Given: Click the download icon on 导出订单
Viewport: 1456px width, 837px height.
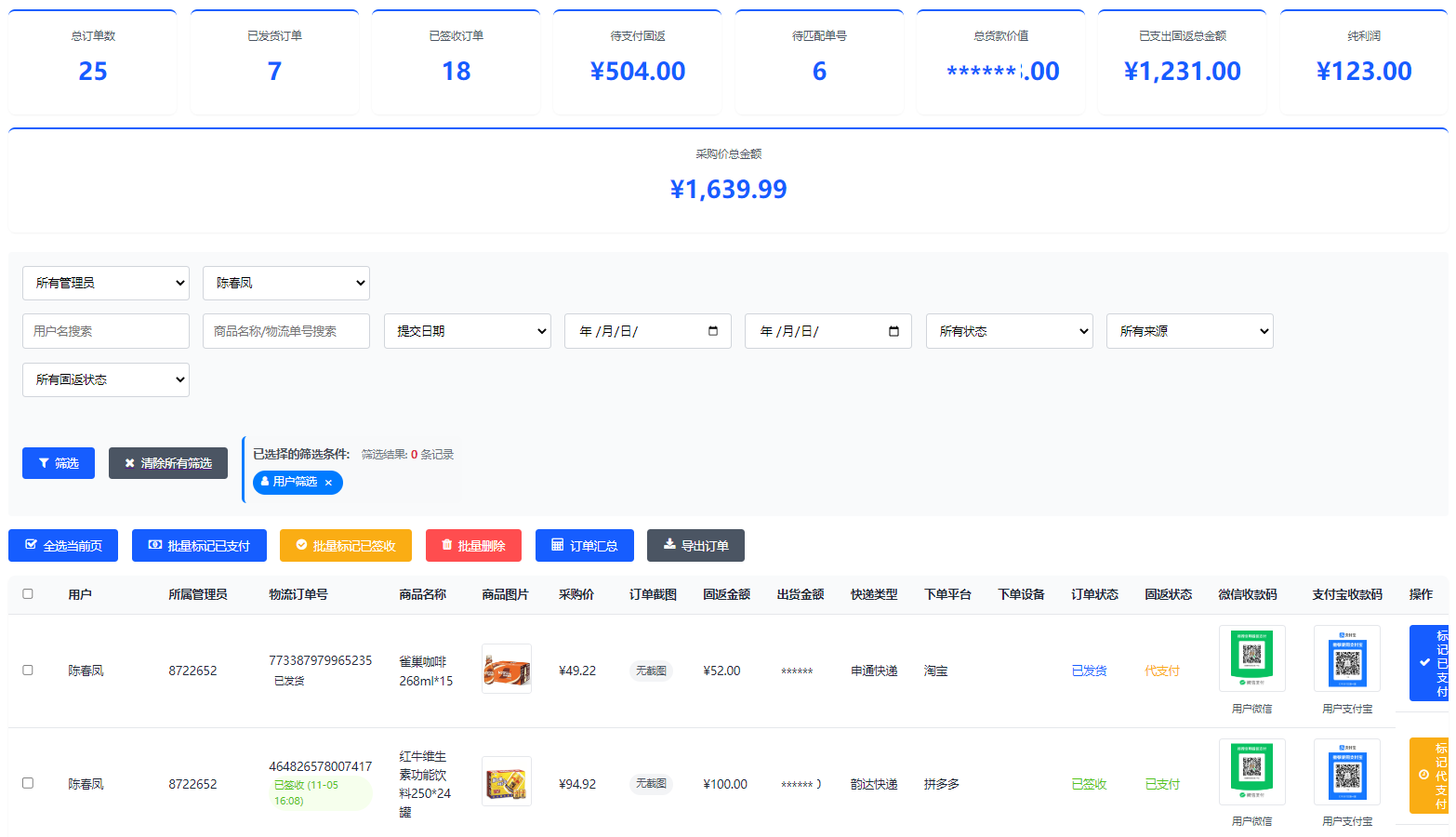Looking at the screenshot, I should click(669, 545).
